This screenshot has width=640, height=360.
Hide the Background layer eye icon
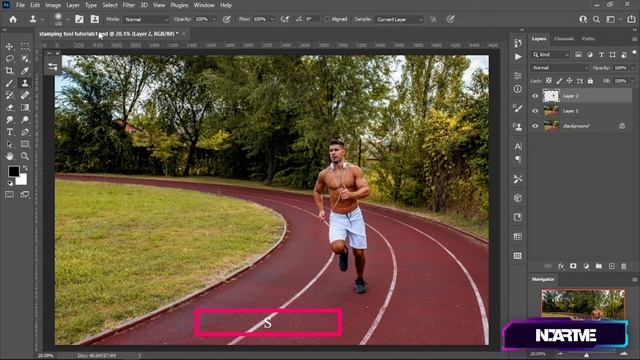point(535,126)
